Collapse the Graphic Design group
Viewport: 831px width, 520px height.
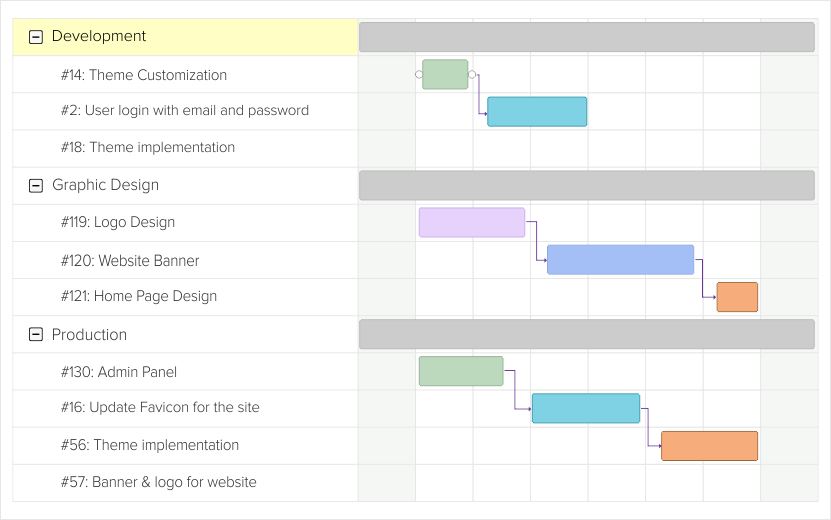(x=36, y=185)
